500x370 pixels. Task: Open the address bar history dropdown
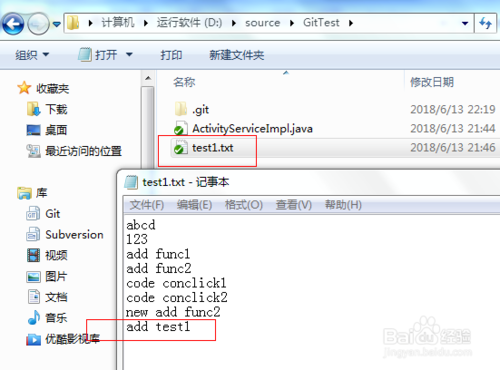pos(465,23)
